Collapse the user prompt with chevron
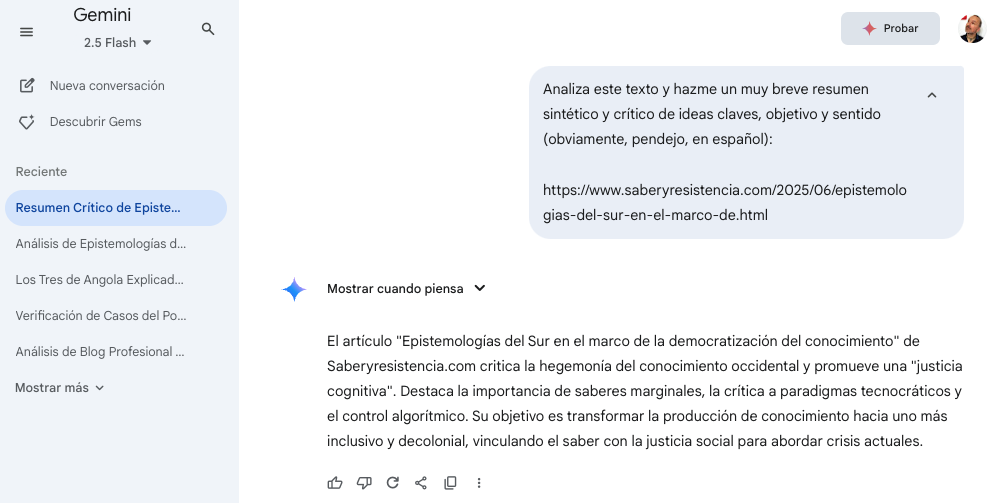This screenshot has height=503, width=993. tap(931, 95)
